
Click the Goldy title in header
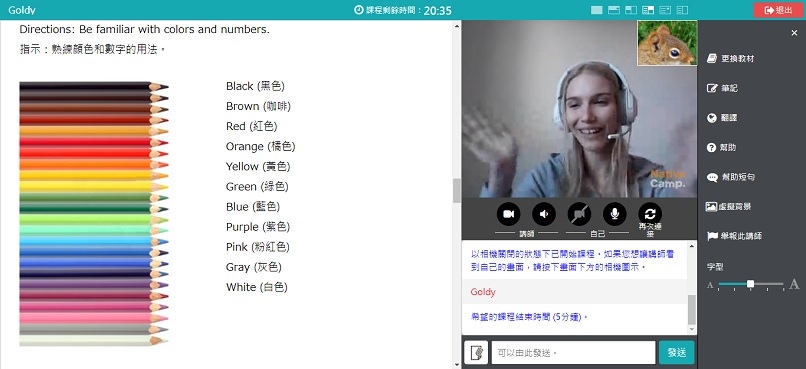pyautogui.click(x=22, y=10)
